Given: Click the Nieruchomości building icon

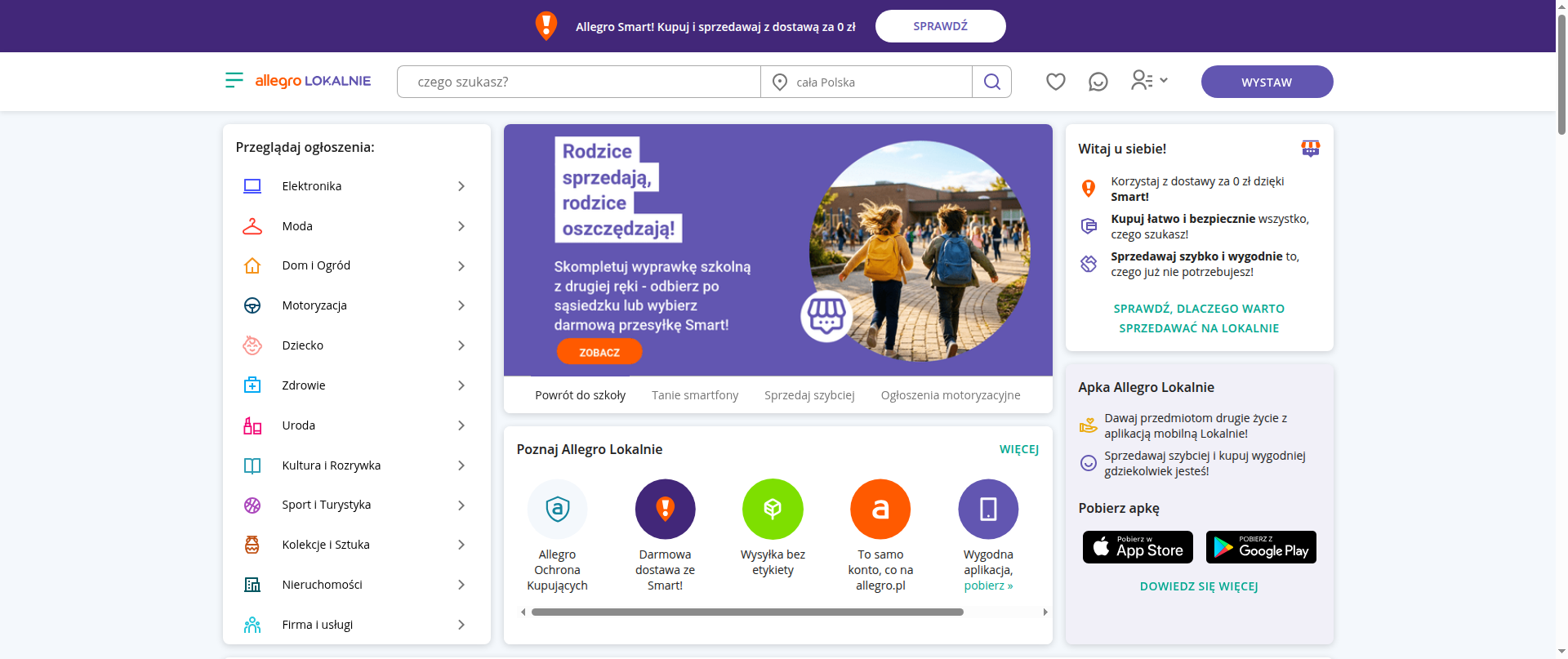Looking at the screenshot, I should tap(252, 585).
